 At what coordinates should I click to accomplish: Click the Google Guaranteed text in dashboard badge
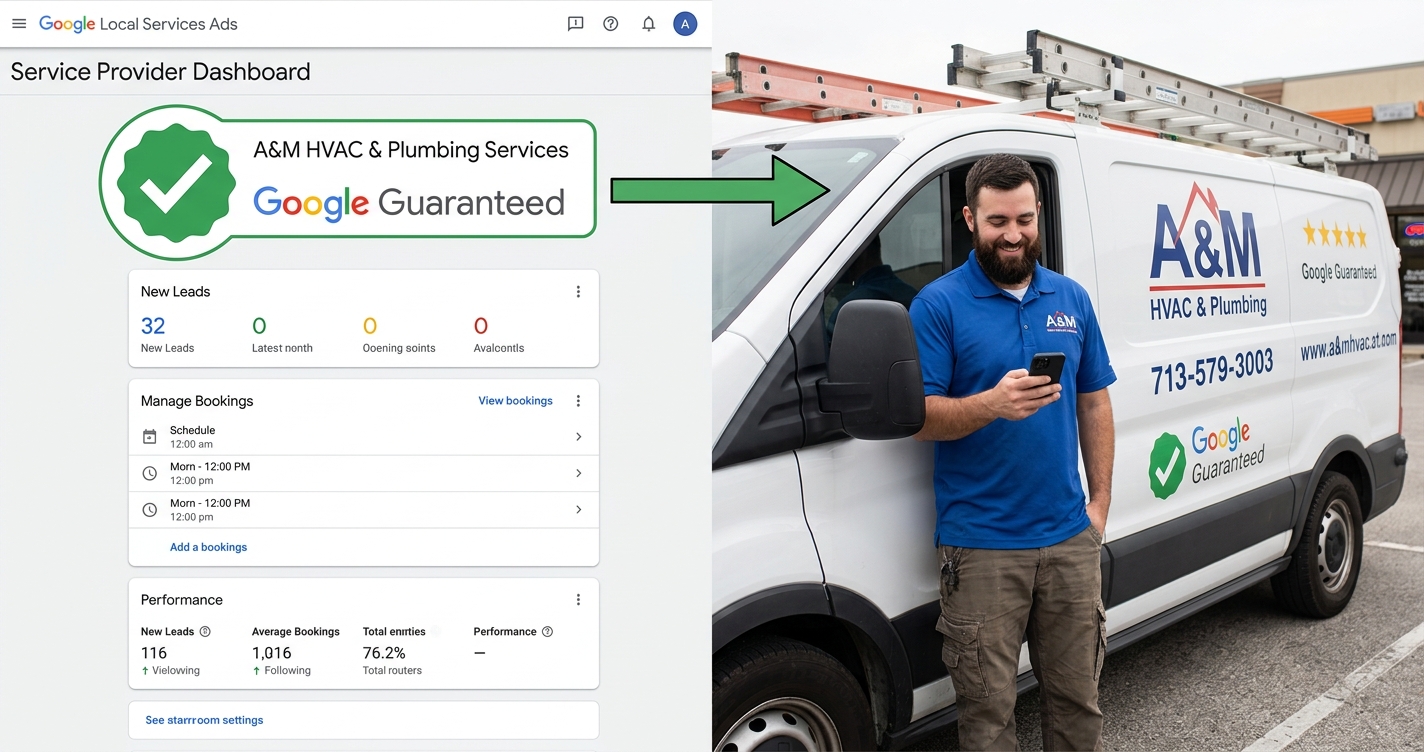tap(409, 203)
